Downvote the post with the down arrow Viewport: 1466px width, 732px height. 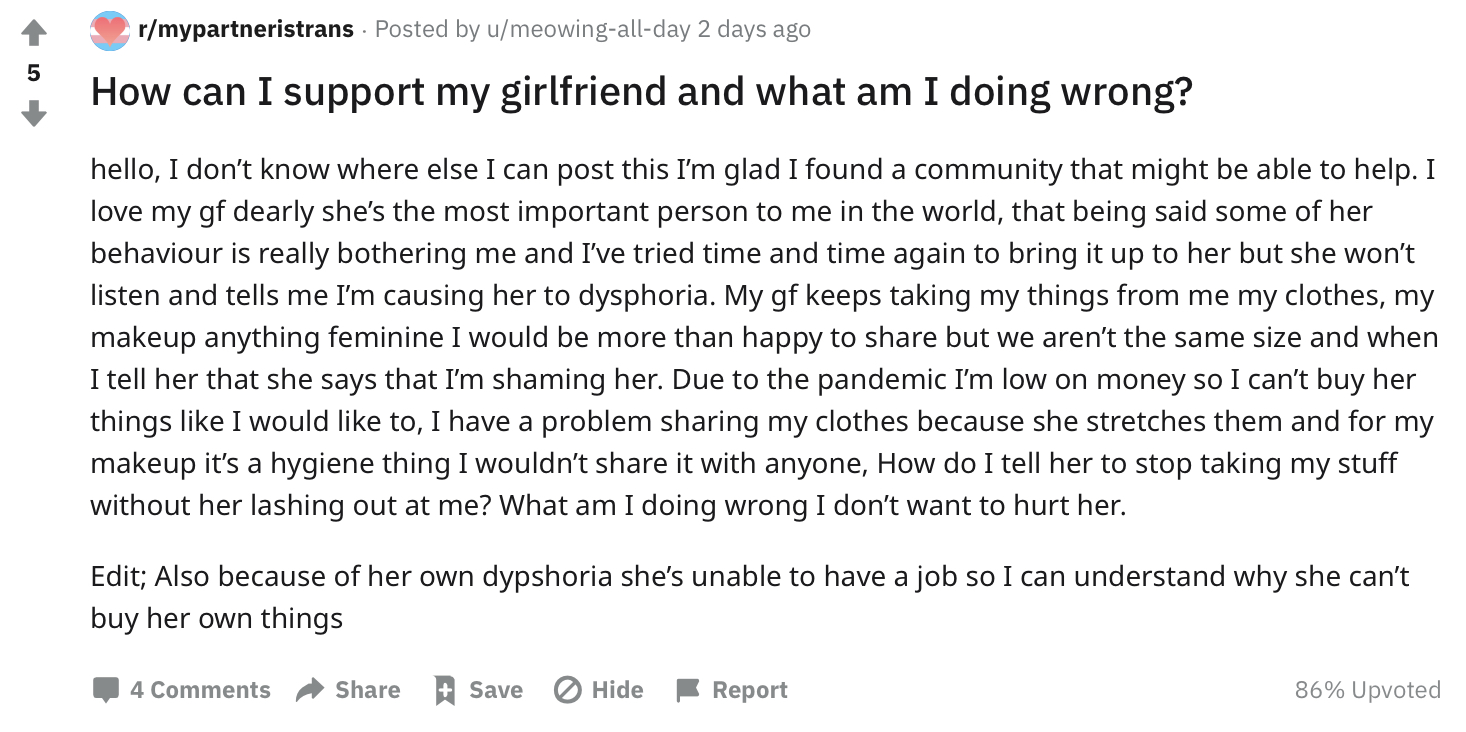click(x=34, y=113)
